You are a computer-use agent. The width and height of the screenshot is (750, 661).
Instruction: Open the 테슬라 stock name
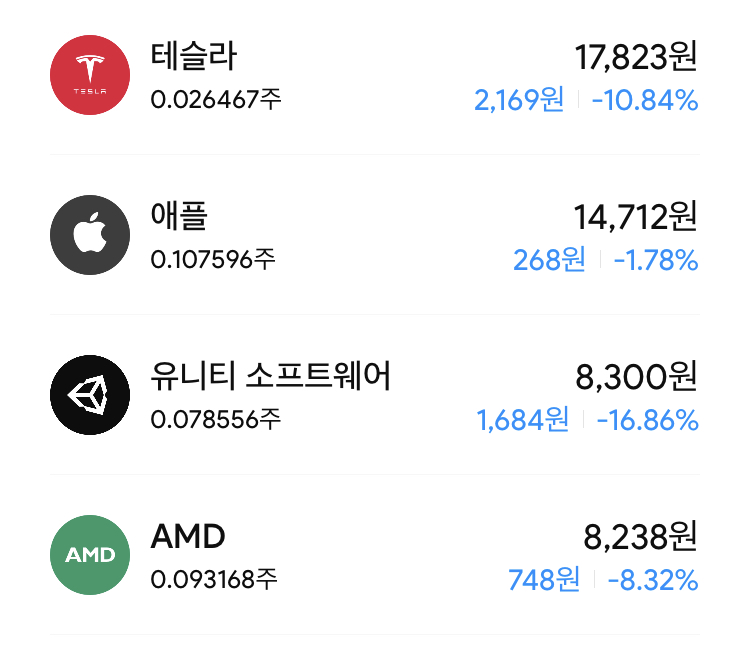[193, 56]
